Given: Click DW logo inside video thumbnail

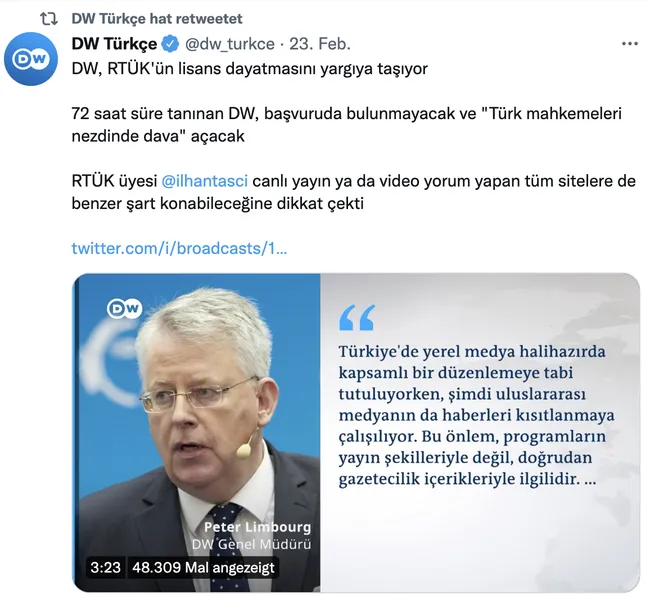Looking at the screenshot, I should (124, 309).
